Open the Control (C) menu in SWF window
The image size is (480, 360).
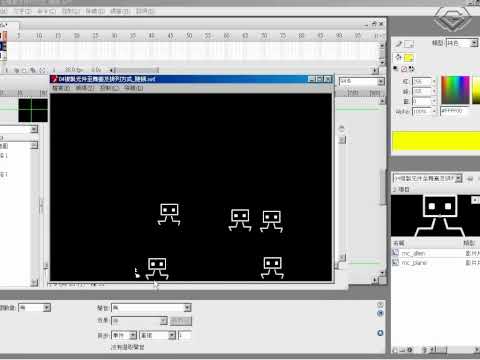109,88
